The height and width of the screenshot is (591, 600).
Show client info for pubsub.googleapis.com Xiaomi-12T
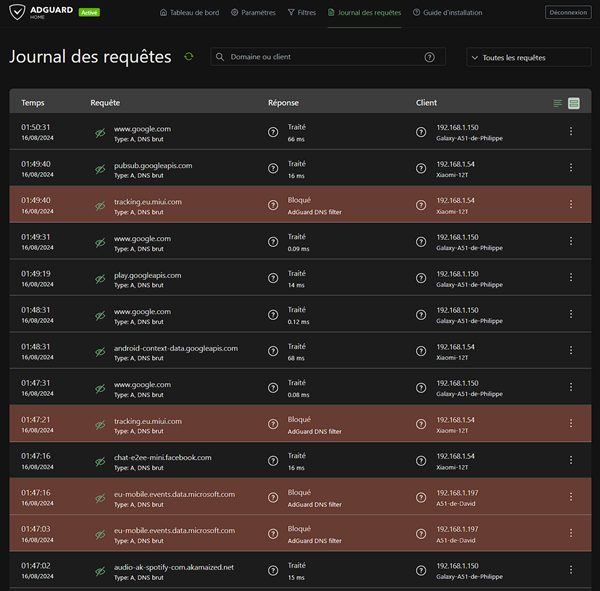coord(421,168)
